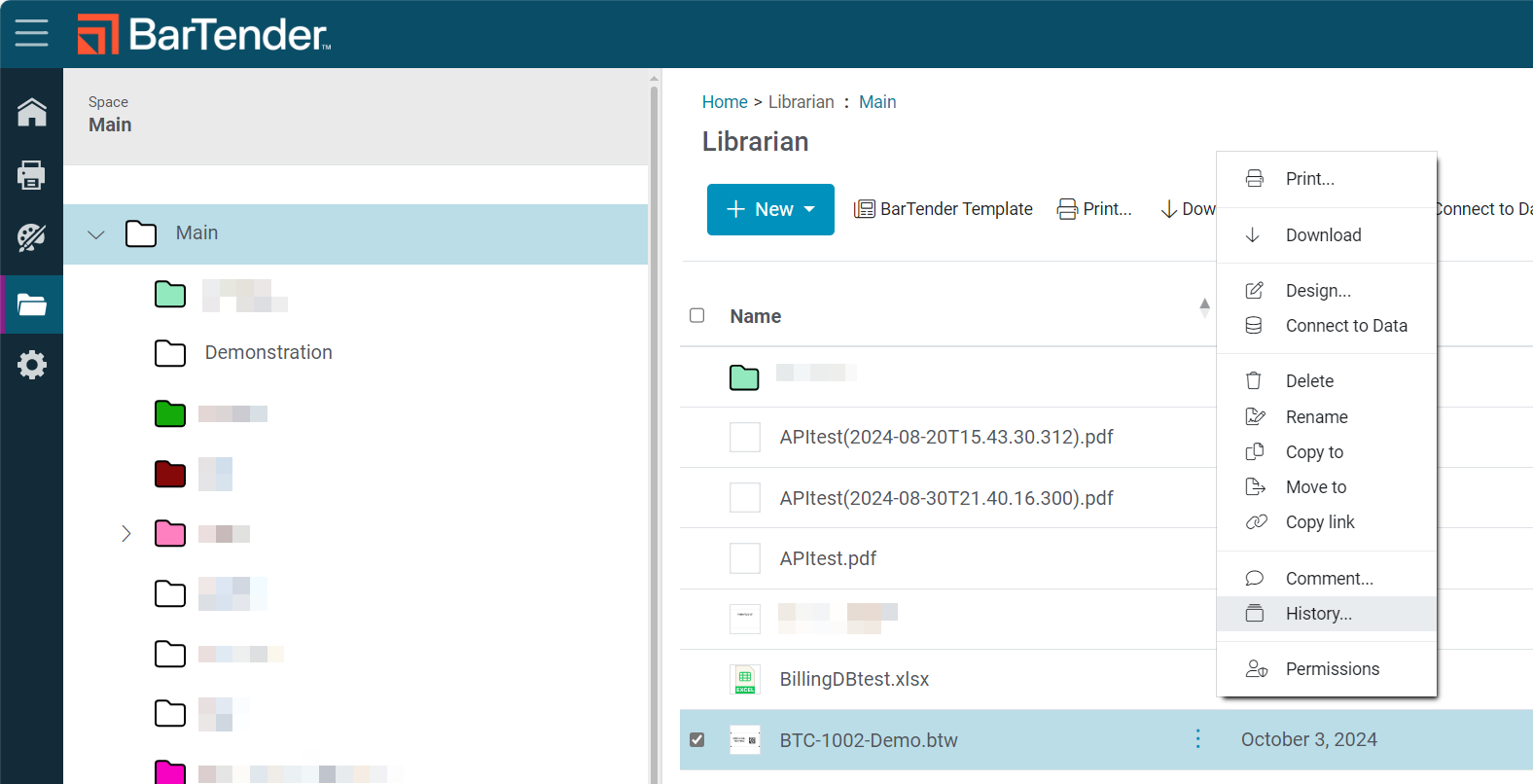Click the Print... toolbar button
This screenshot has width=1533, height=784.
[x=1094, y=209]
